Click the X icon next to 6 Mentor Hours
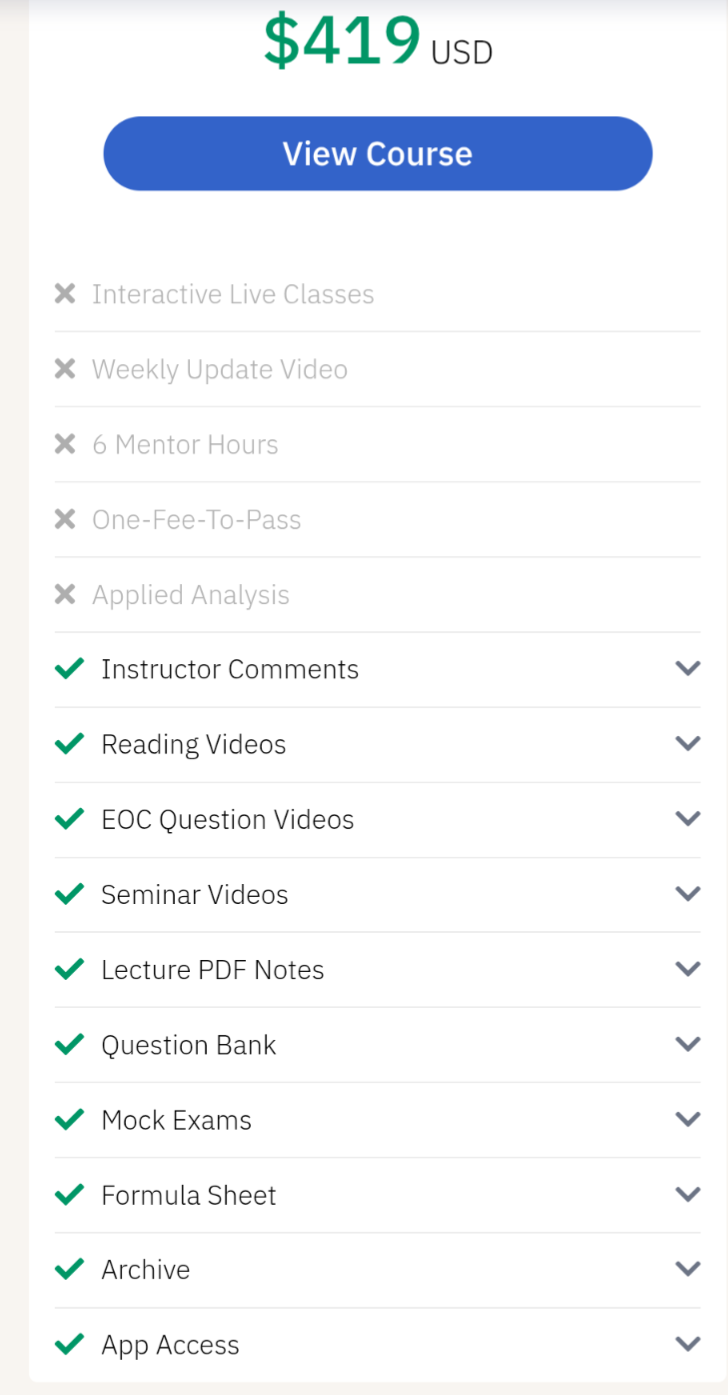728x1395 pixels. (x=65, y=444)
